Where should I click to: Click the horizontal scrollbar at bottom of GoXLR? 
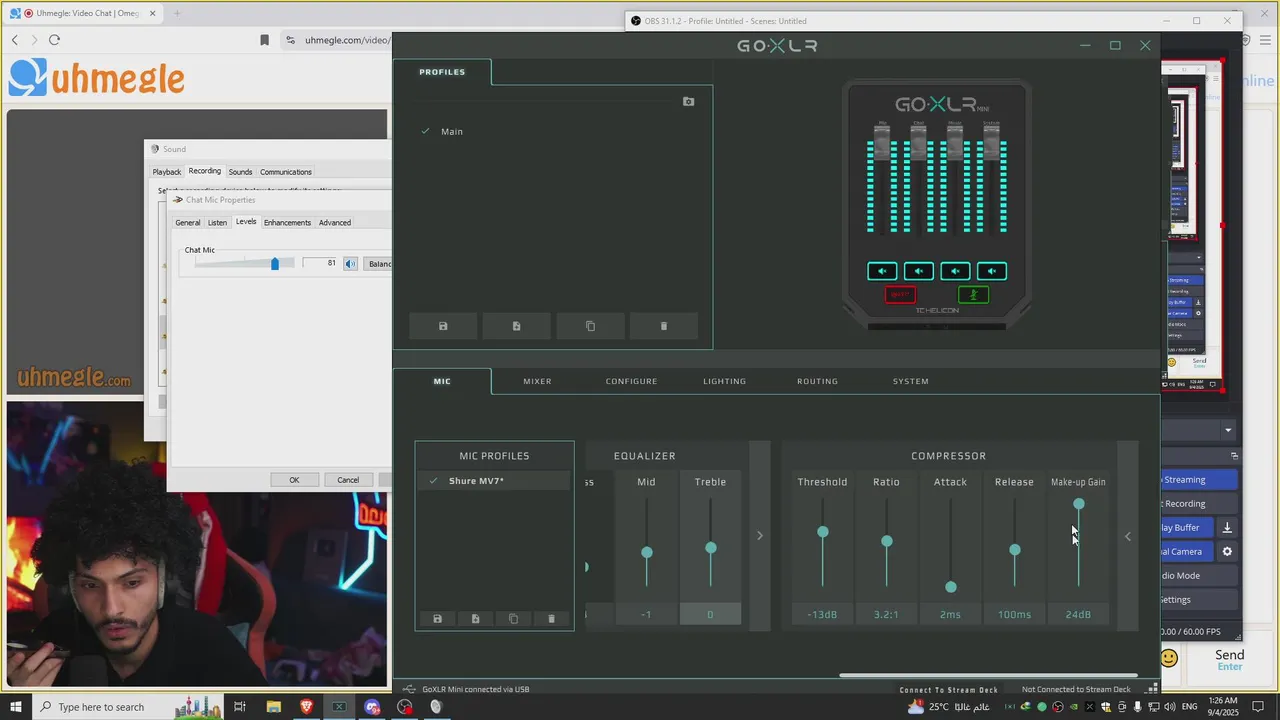tap(988, 676)
